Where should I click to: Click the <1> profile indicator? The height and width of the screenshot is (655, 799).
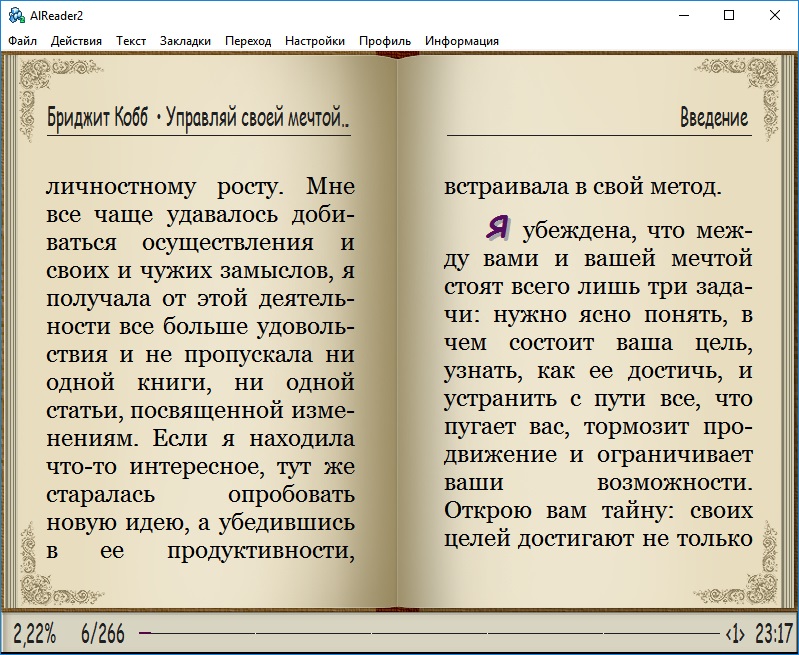[735, 634]
